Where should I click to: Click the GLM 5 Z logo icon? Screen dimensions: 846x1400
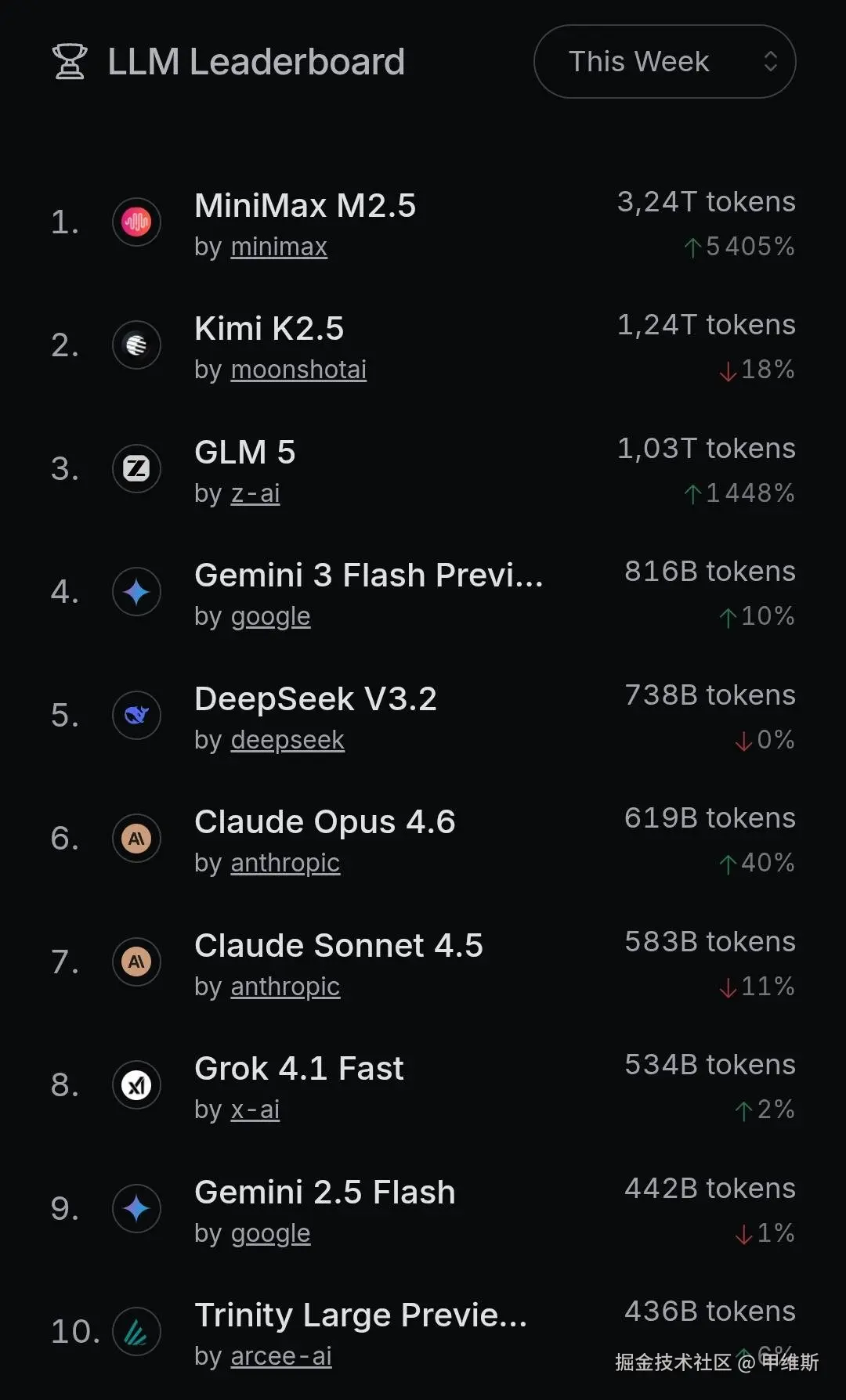click(136, 469)
